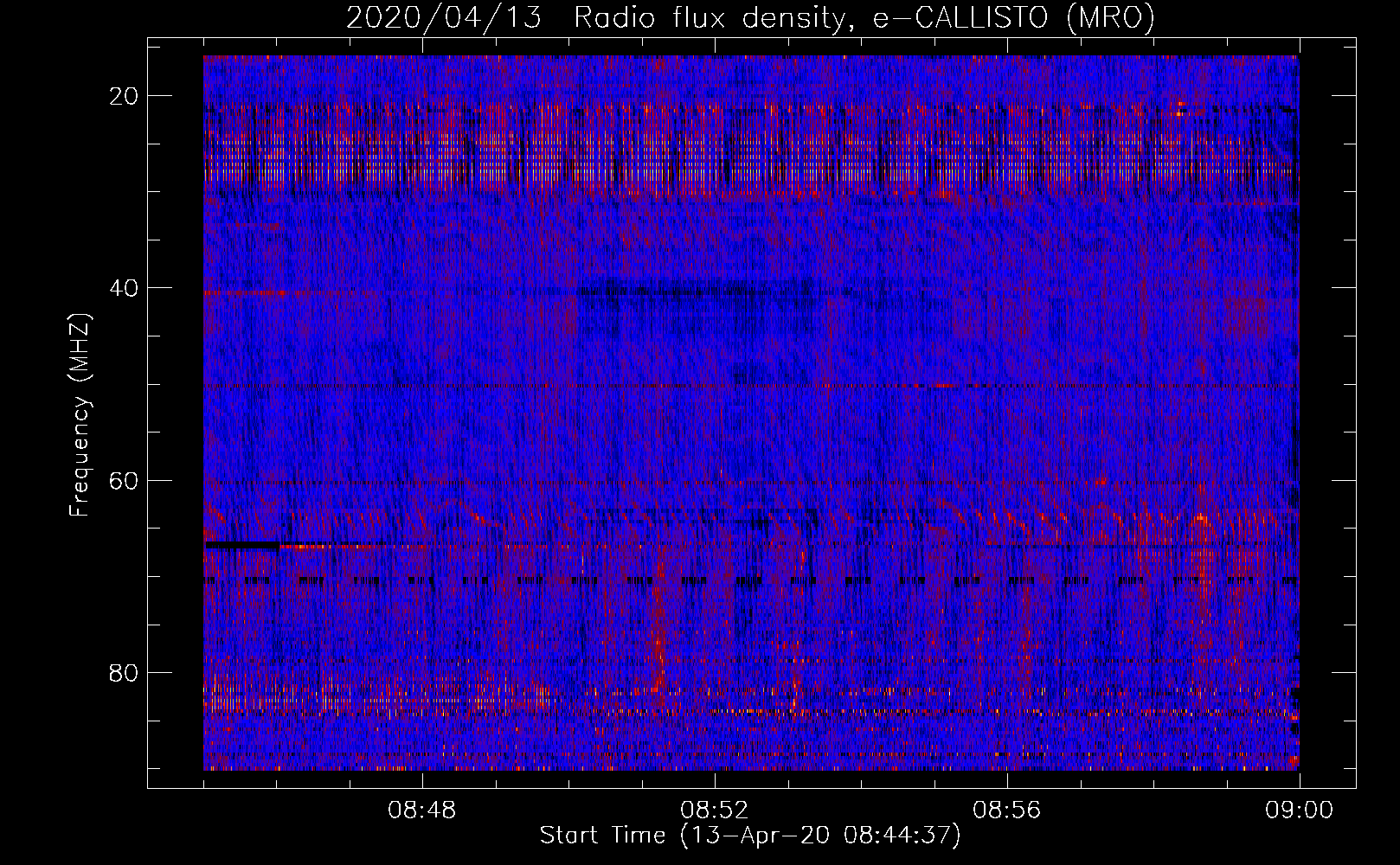Click the 'Frequency (MHZ)' axis label

click(80, 415)
